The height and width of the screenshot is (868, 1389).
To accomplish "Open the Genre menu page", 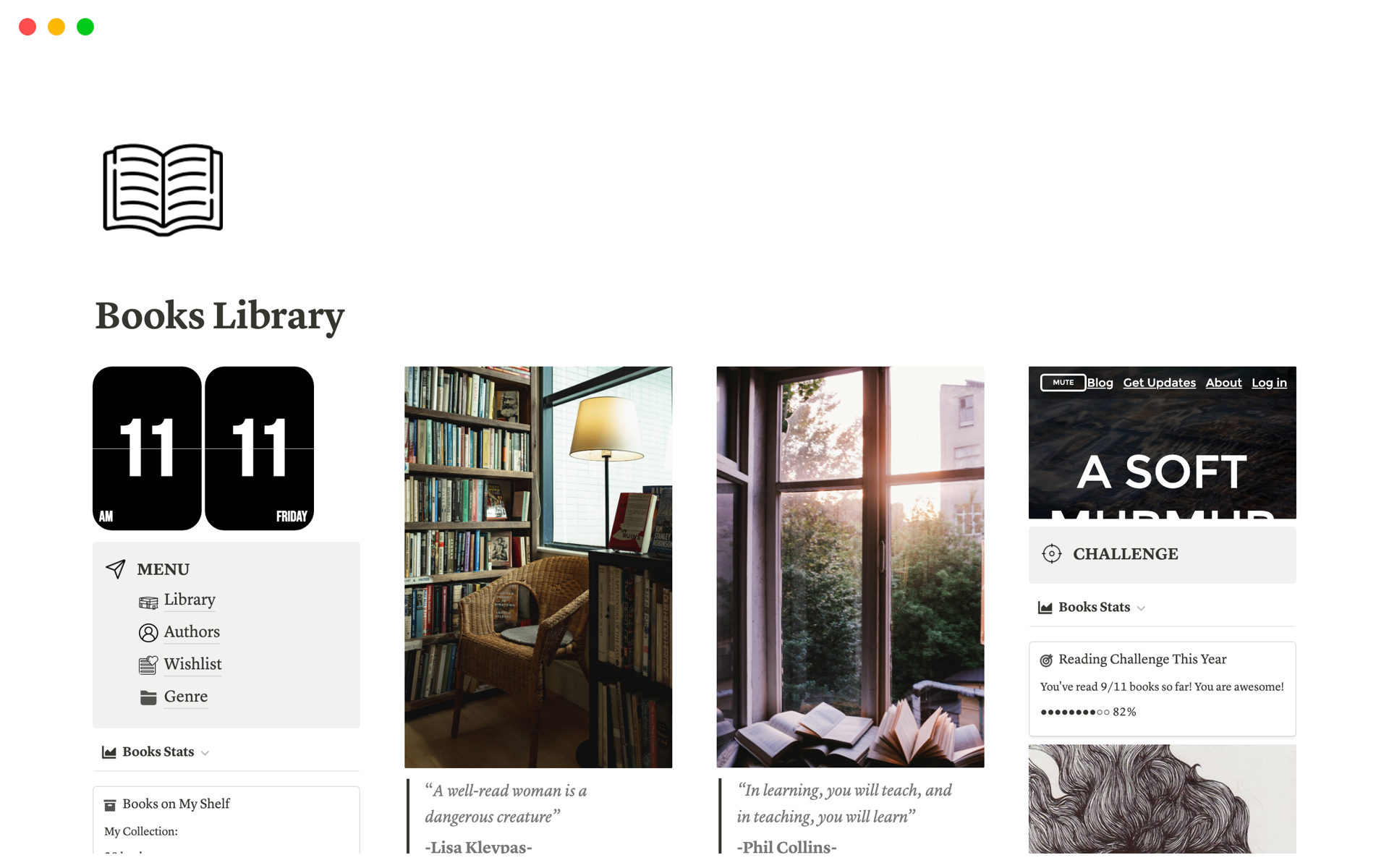I will pyautogui.click(x=186, y=697).
